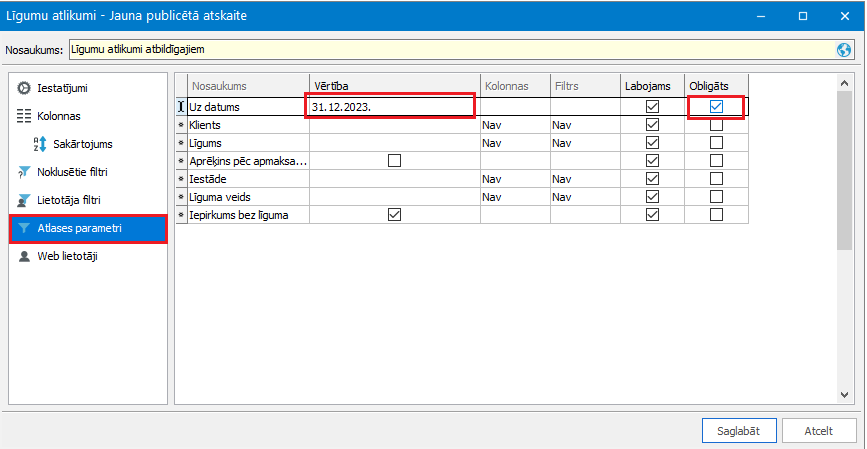Viewport: 867px width, 449px height.
Task: Toggle Labojams checkbox for Uz datums
Action: click(x=652, y=107)
